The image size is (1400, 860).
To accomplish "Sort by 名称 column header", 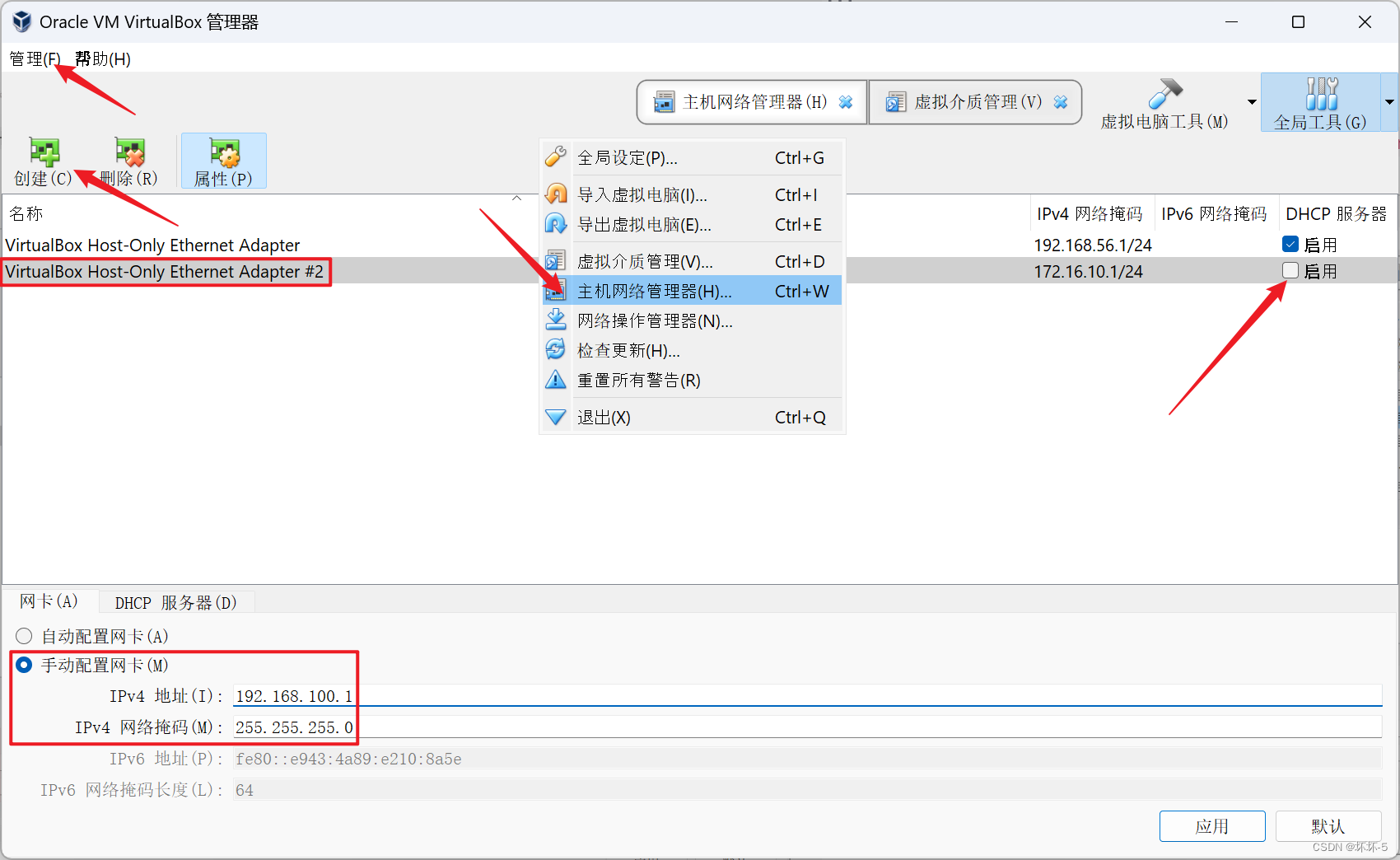I will point(26,214).
